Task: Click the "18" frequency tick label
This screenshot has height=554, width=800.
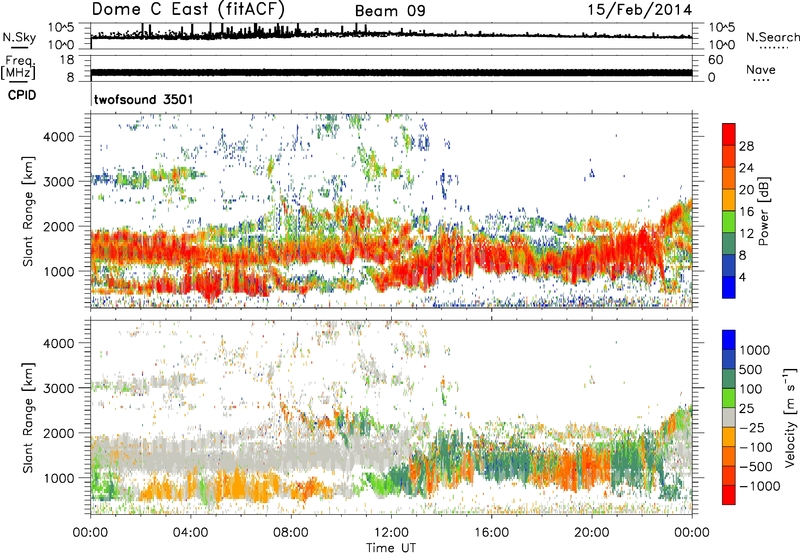Action: (x=67, y=60)
